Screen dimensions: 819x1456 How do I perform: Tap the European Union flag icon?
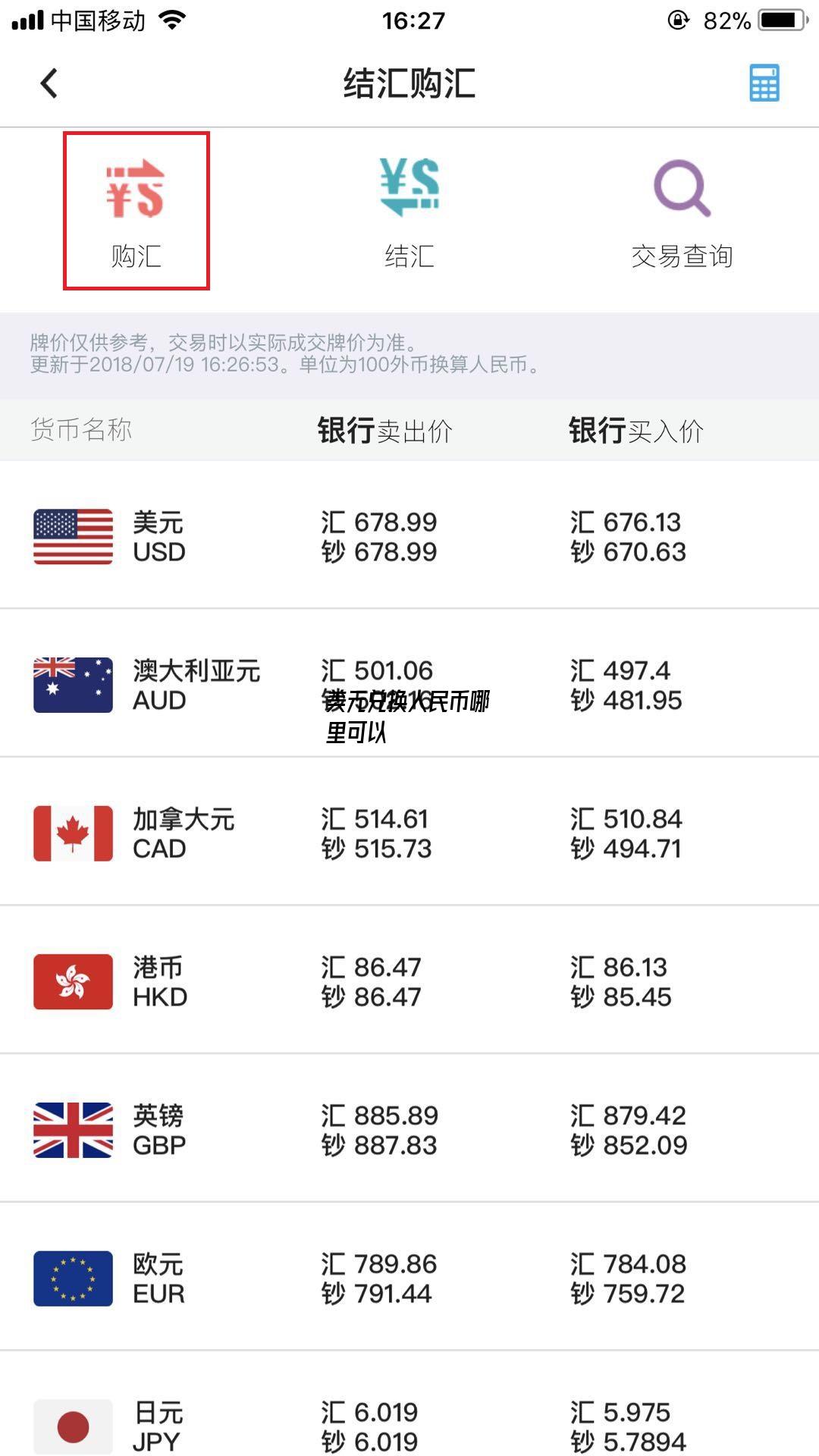coord(73,1279)
